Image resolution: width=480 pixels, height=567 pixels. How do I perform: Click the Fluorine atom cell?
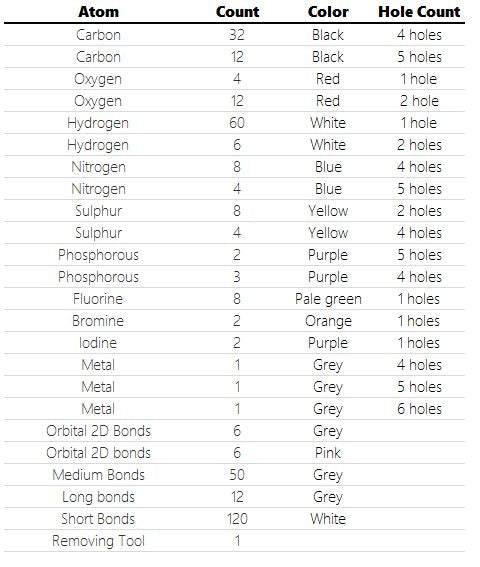coord(98,299)
